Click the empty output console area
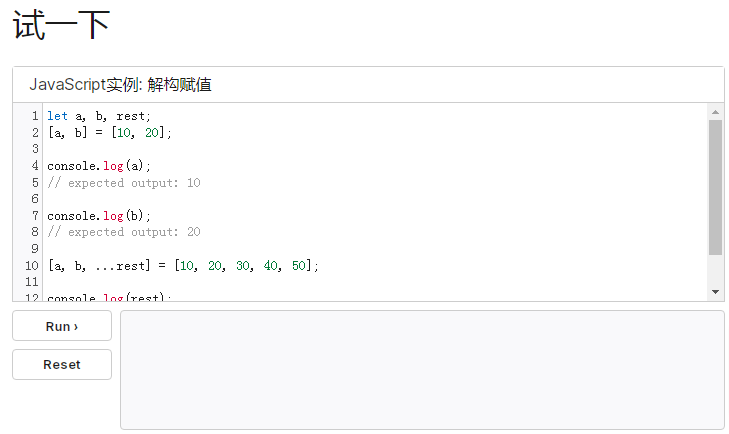Screen dimensions: 729x434 421,370
